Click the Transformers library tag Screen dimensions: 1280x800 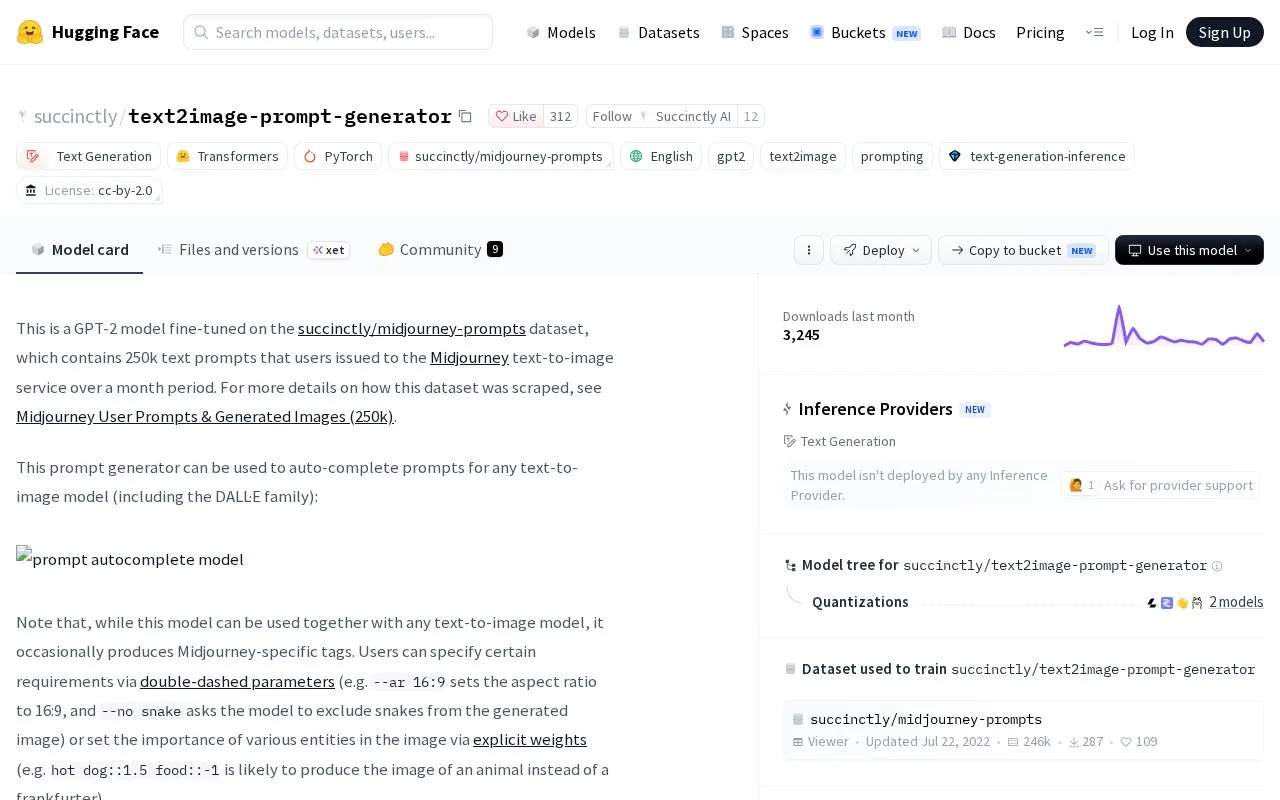(x=227, y=156)
